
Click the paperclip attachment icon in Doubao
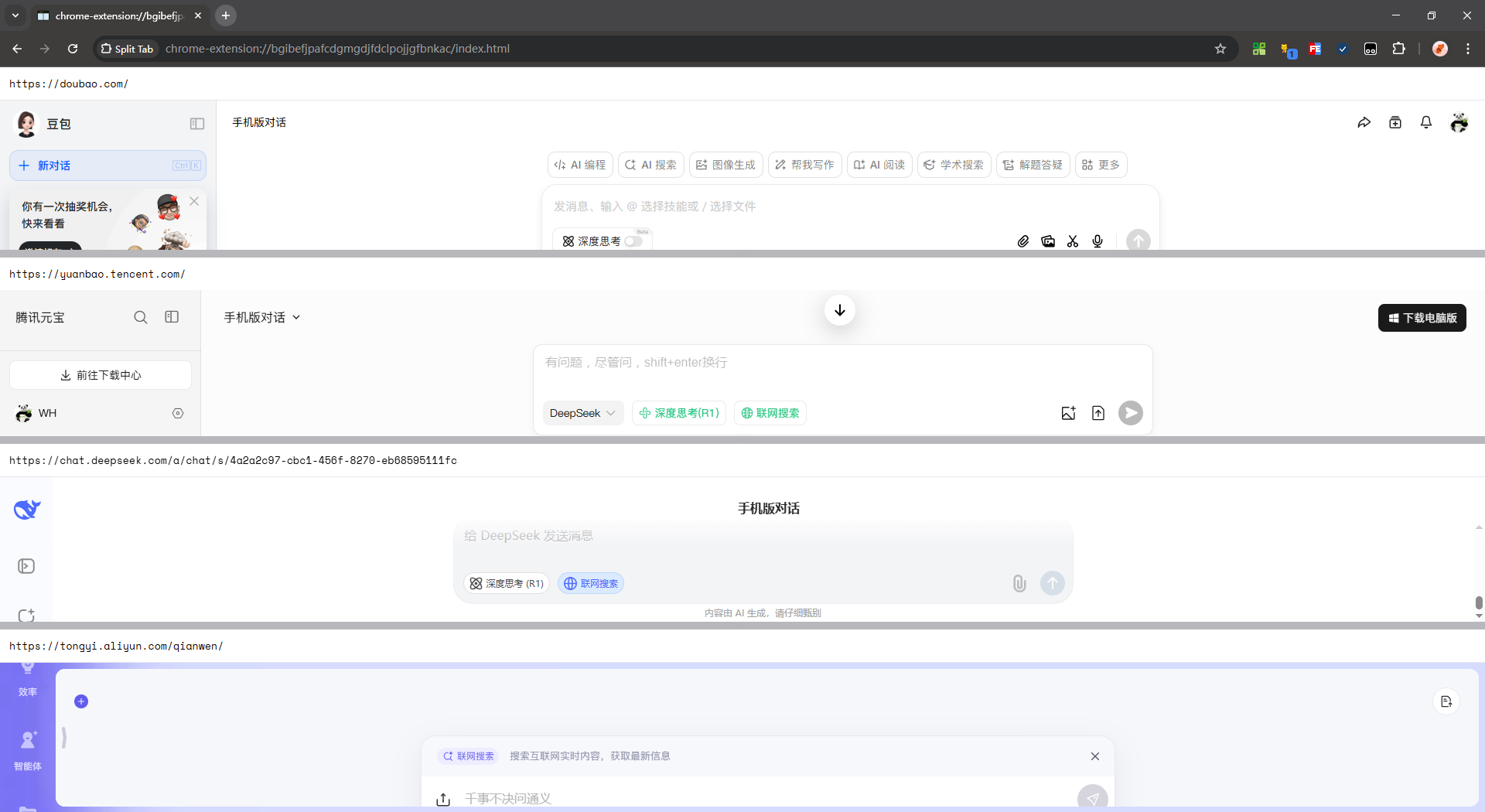tap(1022, 241)
